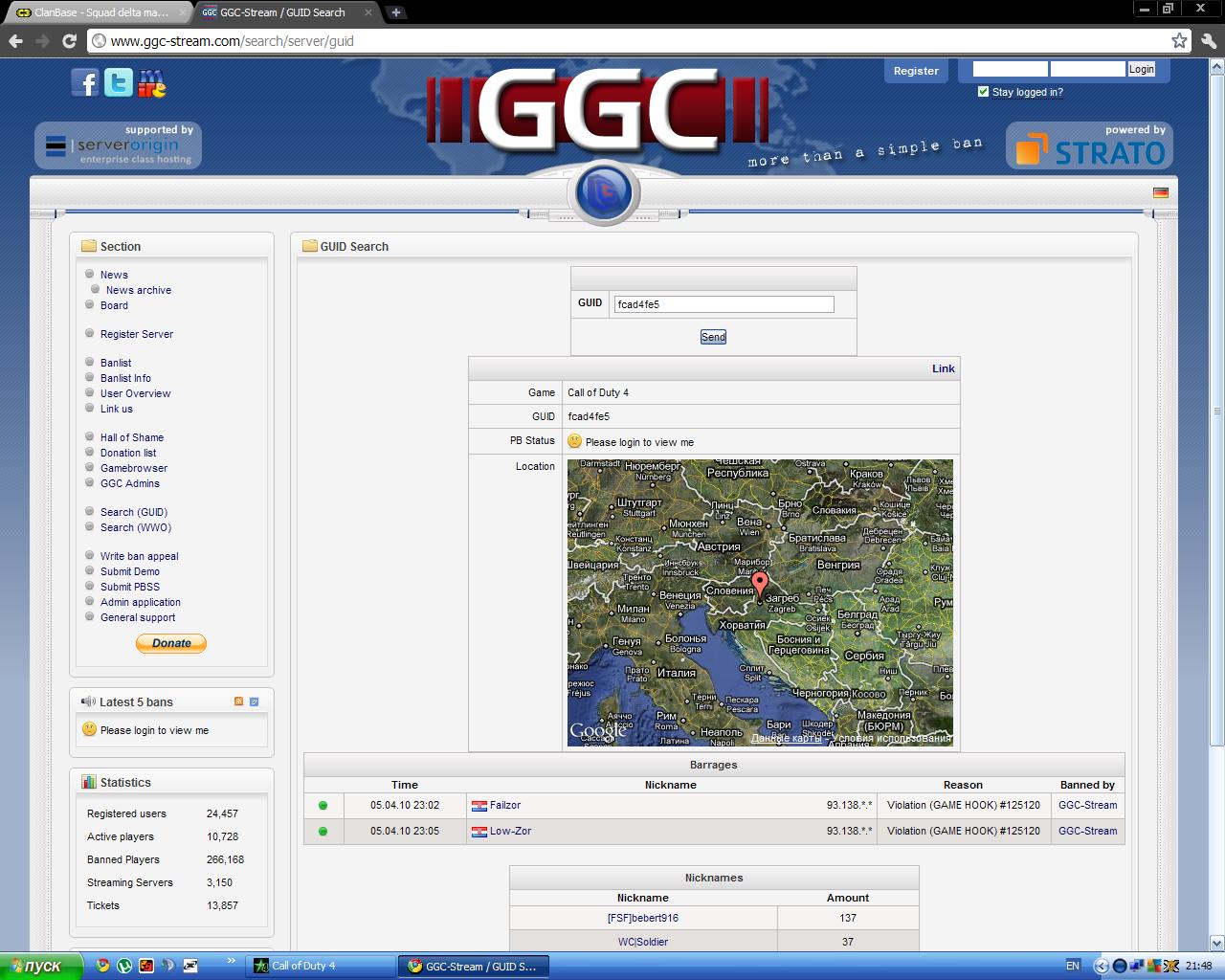Open the [FSF]bebert916 nickname link
Viewport: 1225px width, 980px height.
643,918
